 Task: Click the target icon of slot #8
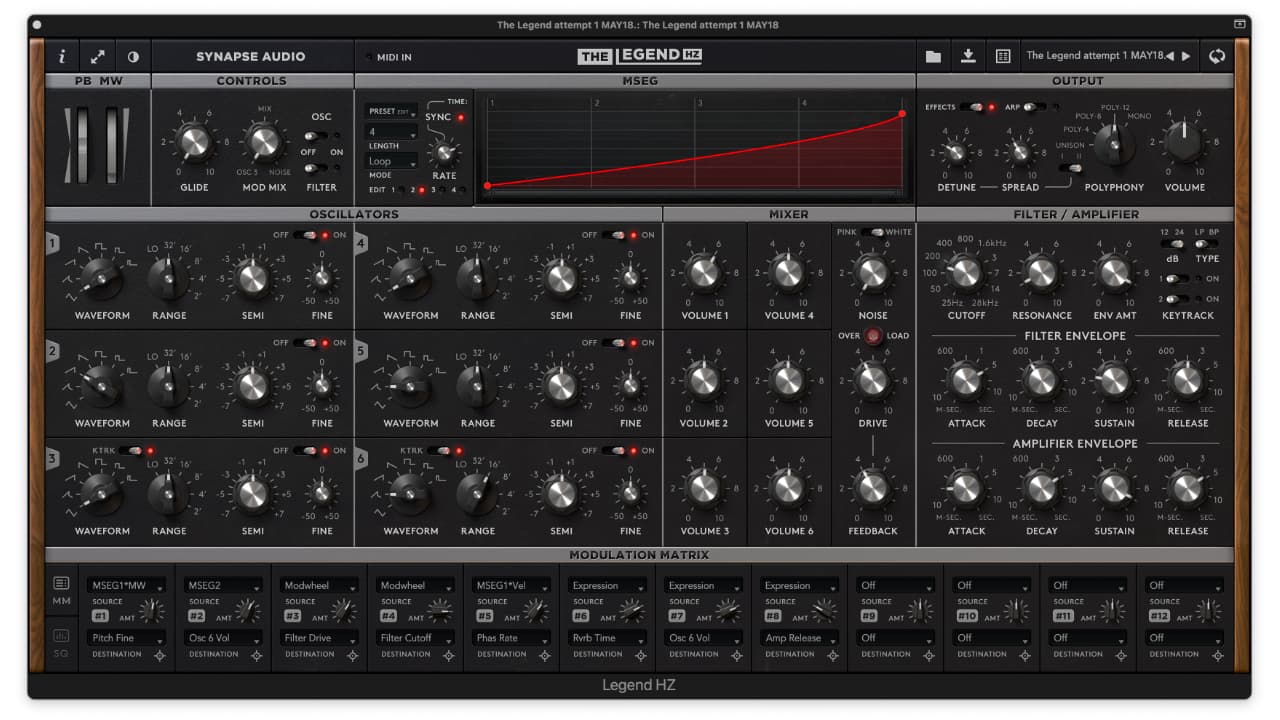pyautogui.click(x=832, y=656)
